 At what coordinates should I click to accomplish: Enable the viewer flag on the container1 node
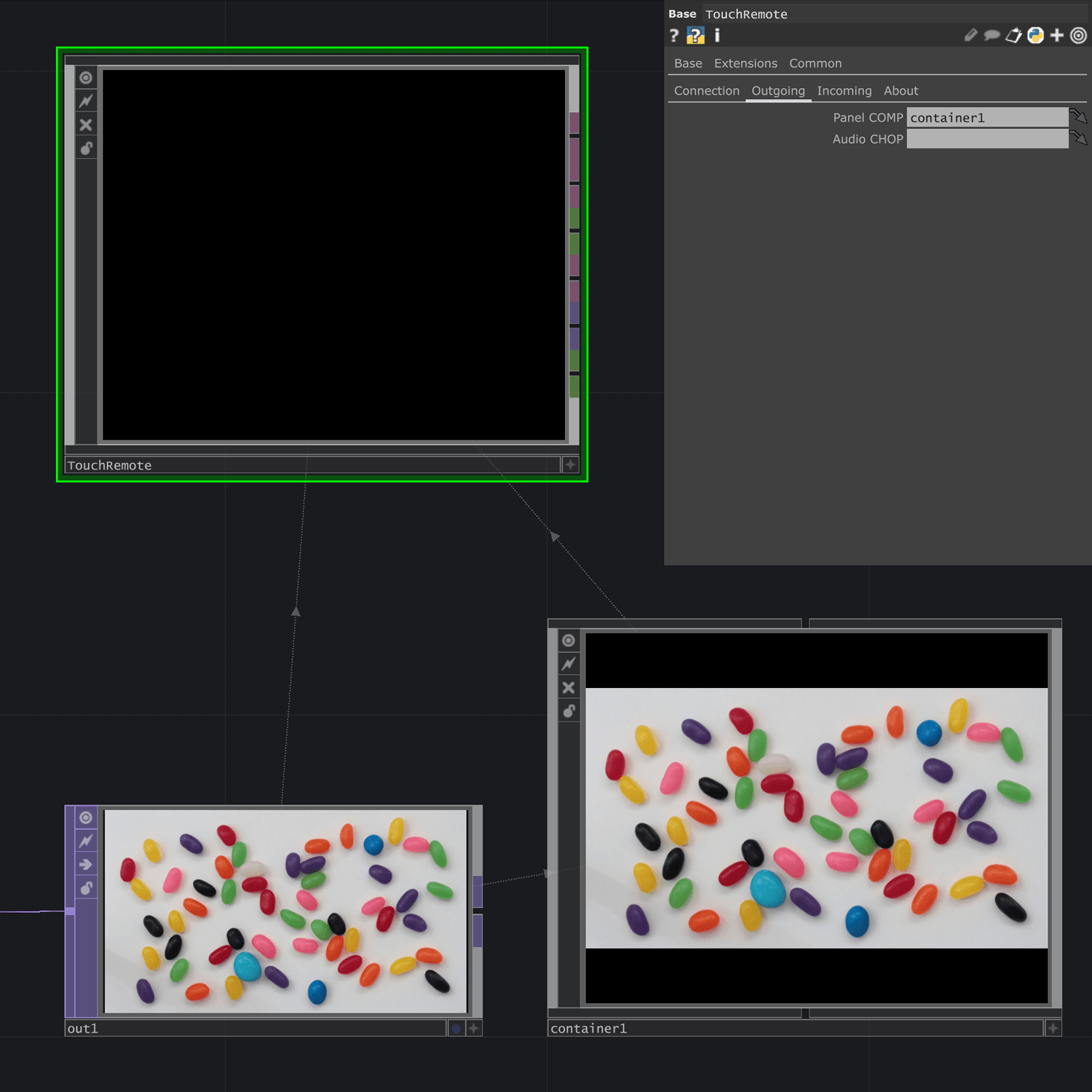569,639
